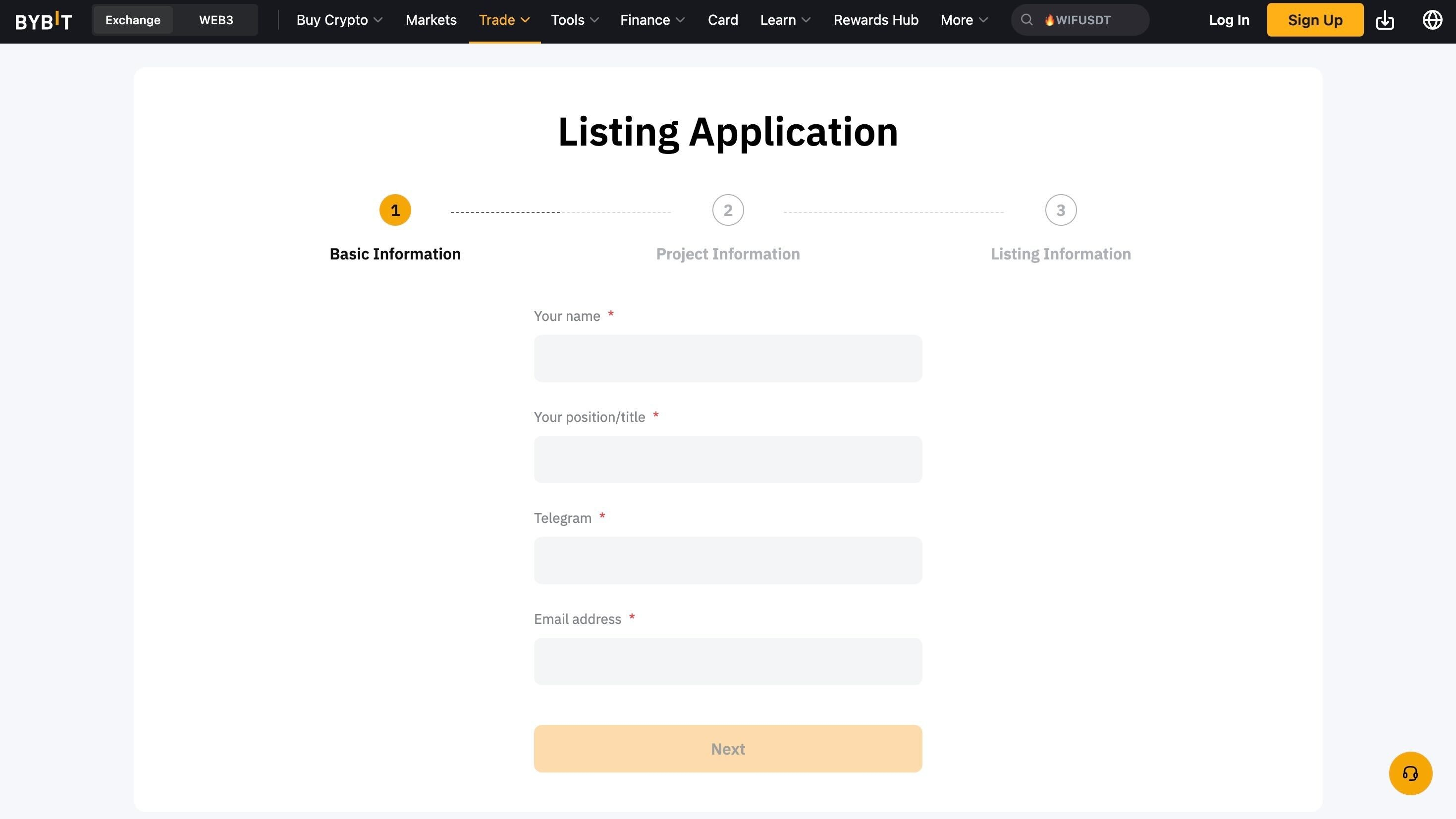Expand the Learn dropdown
1456x819 pixels.
click(x=785, y=20)
